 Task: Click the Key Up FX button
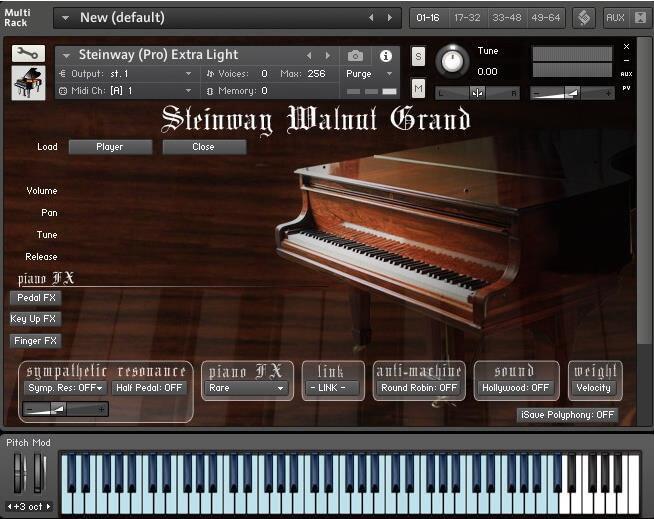click(35, 319)
